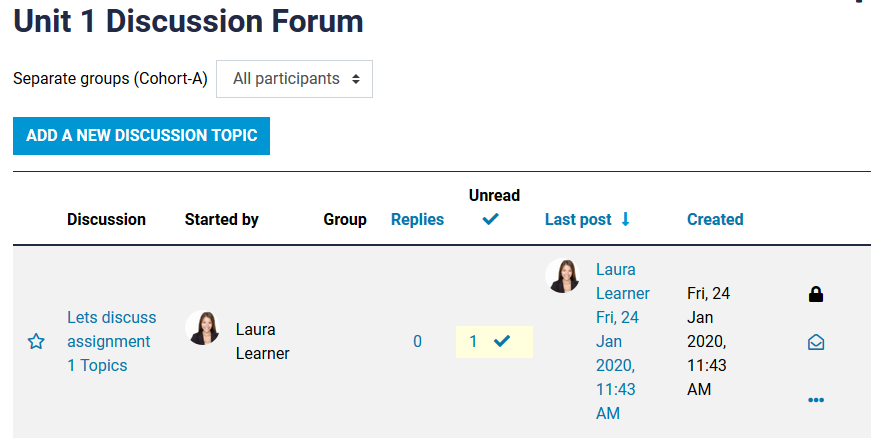The image size is (877, 438).
Task: Click the lock icon on the discussion row
Action: (x=816, y=294)
